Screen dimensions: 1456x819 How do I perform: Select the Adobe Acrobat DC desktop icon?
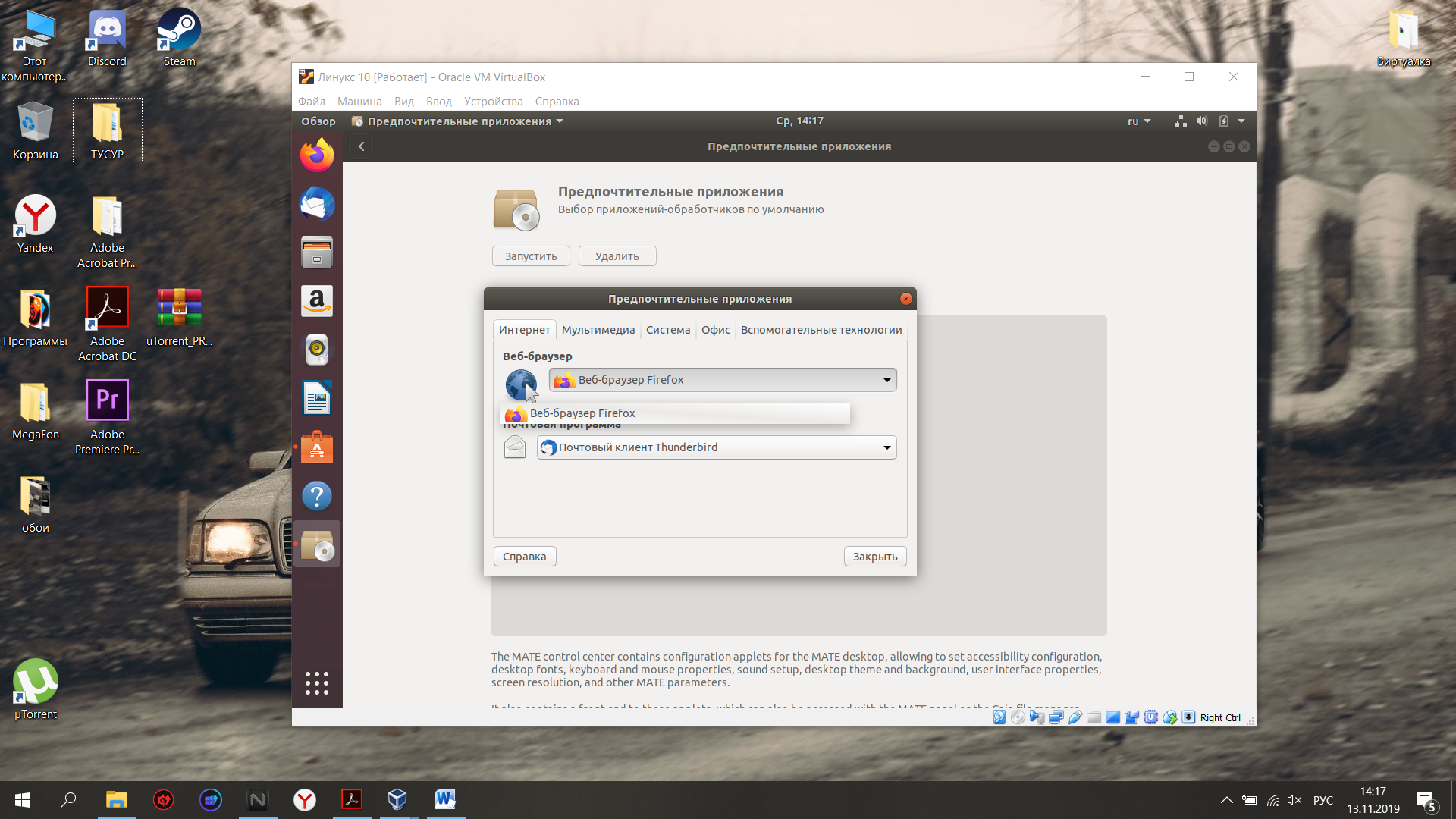pyautogui.click(x=107, y=325)
